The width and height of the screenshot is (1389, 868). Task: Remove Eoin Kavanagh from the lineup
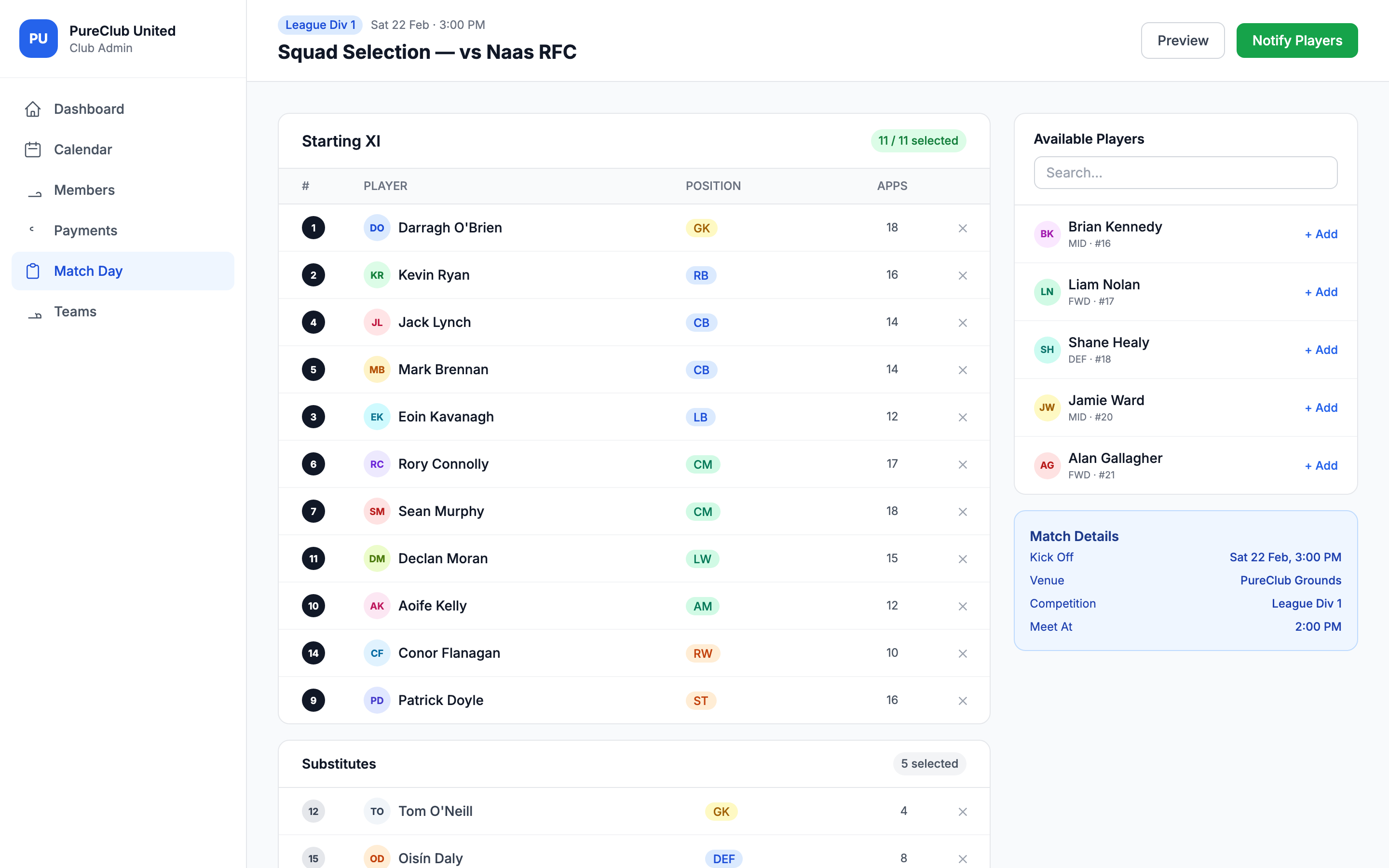click(963, 417)
